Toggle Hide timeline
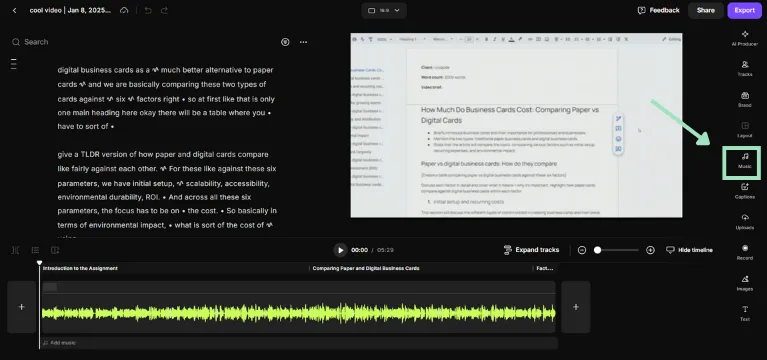 coord(689,250)
